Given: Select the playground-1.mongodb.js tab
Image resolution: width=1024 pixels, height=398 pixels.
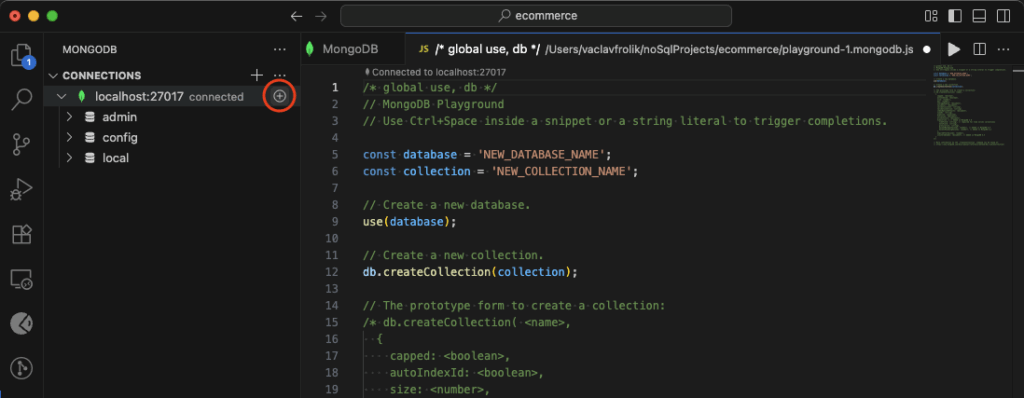Looking at the screenshot, I should point(672,49).
